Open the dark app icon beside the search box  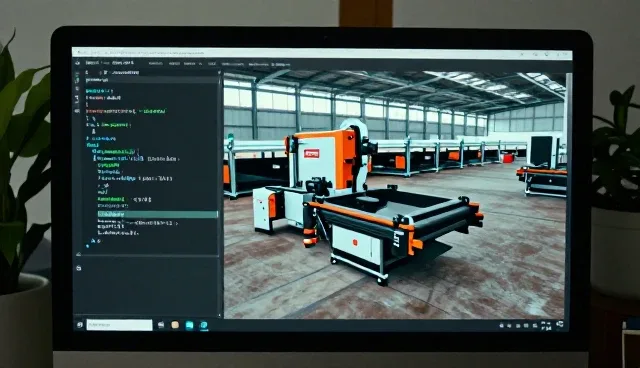point(161,325)
